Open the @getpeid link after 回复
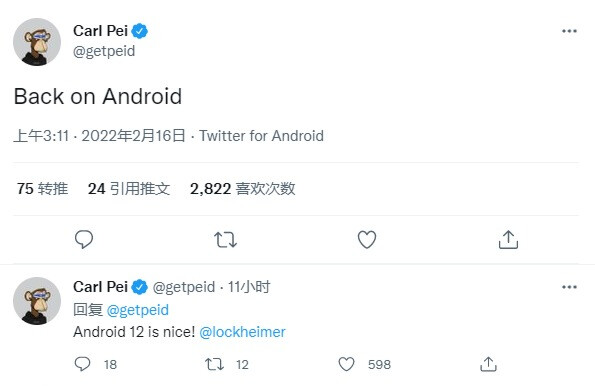Image resolution: width=595 pixels, height=386 pixels. (x=138, y=310)
